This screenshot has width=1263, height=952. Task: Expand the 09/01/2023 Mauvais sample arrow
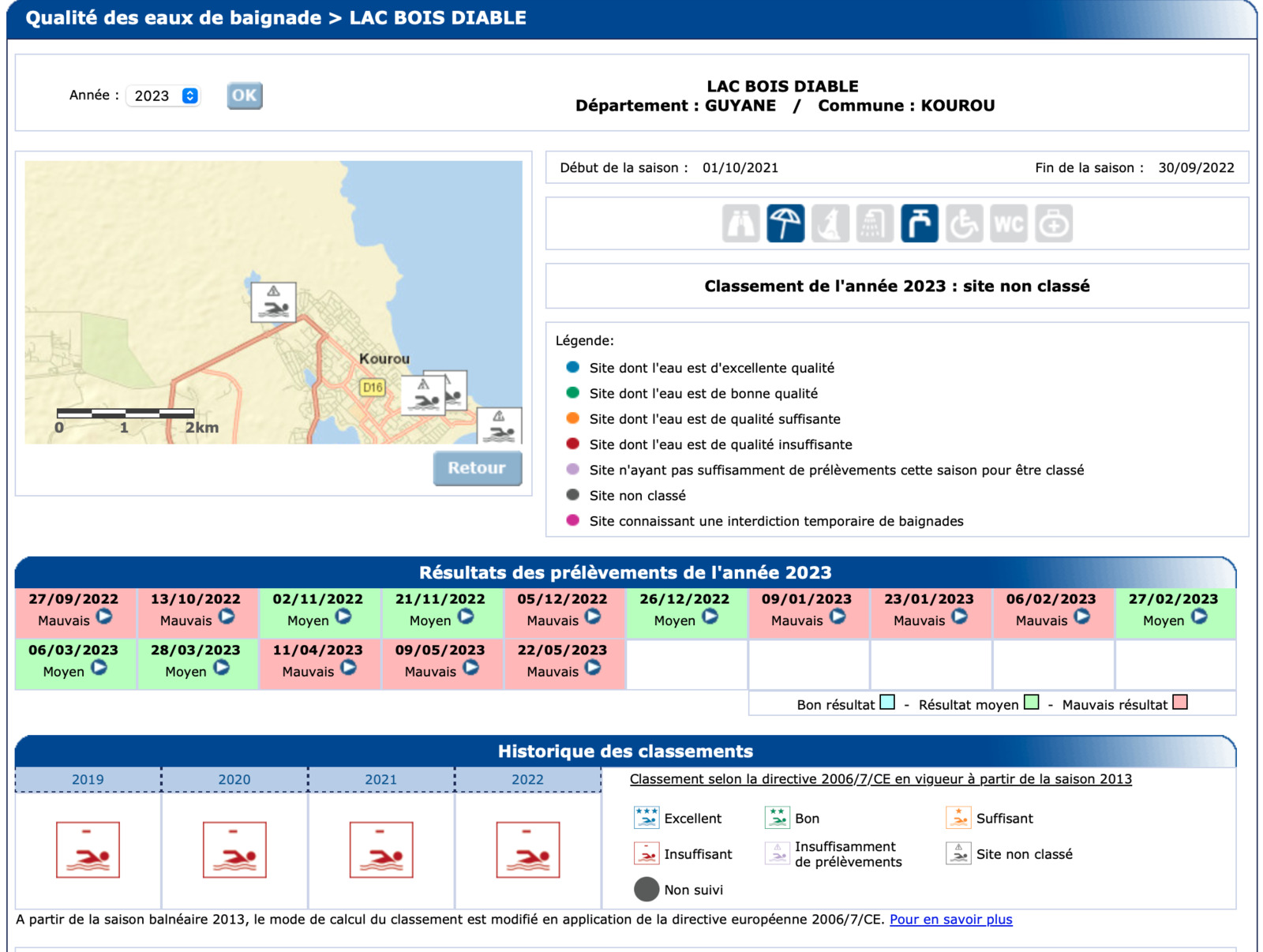point(838,617)
